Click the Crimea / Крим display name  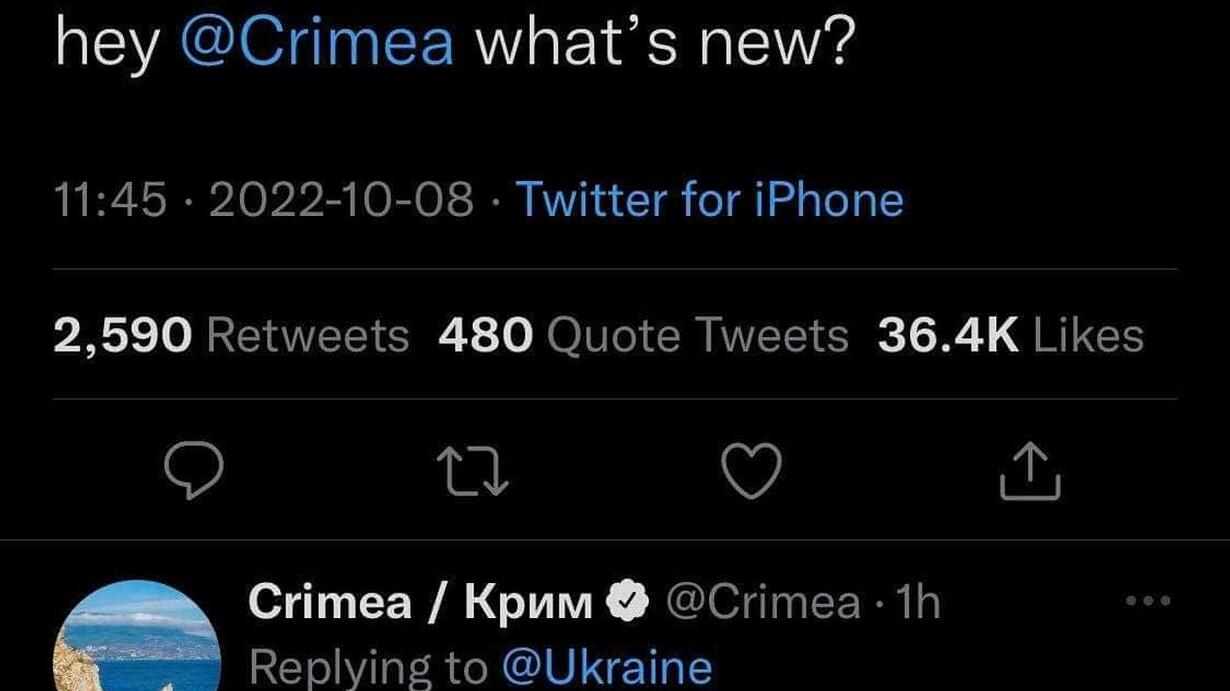pos(421,603)
